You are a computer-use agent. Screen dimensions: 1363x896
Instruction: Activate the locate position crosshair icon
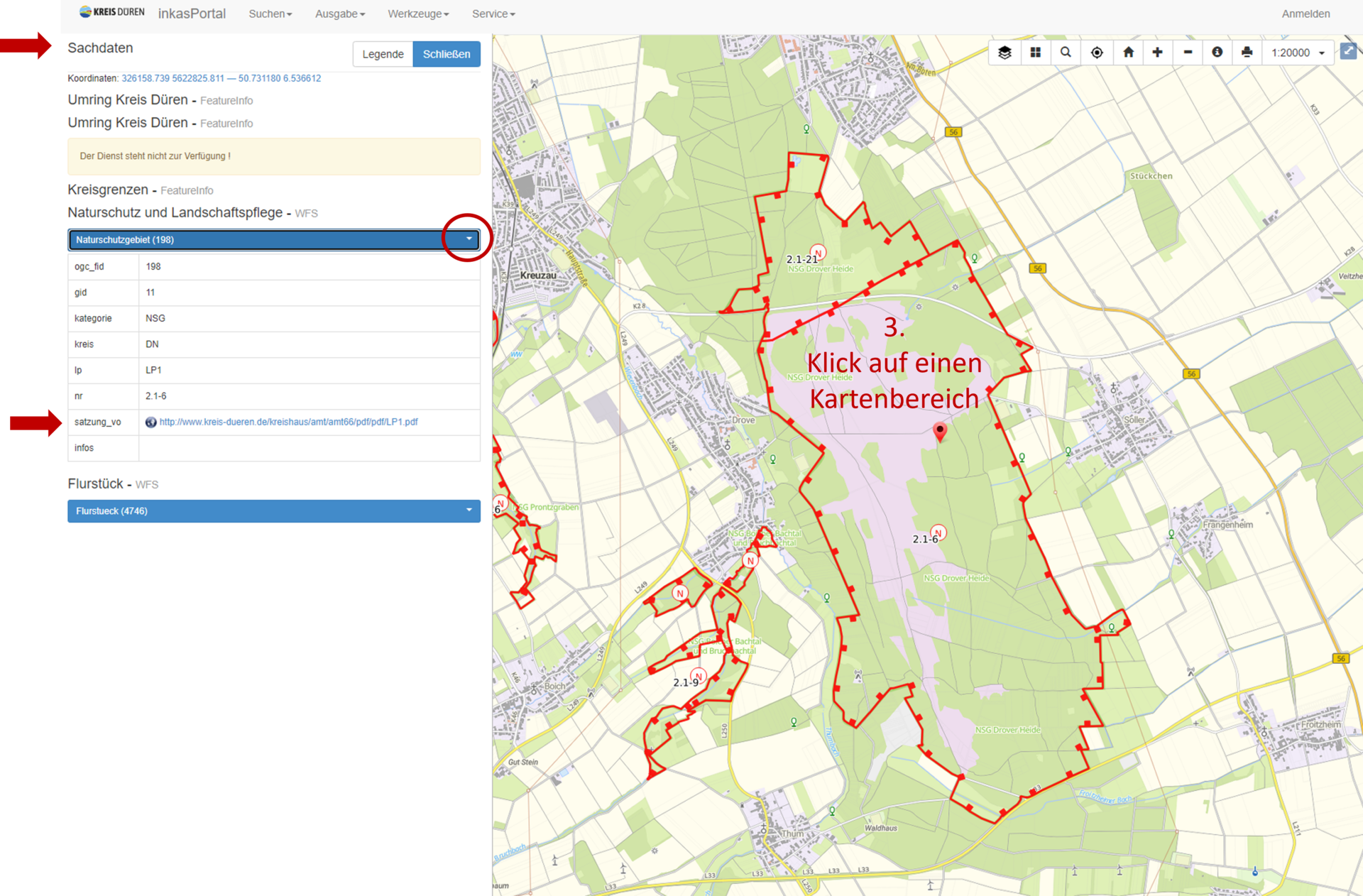click(1097, 53)
